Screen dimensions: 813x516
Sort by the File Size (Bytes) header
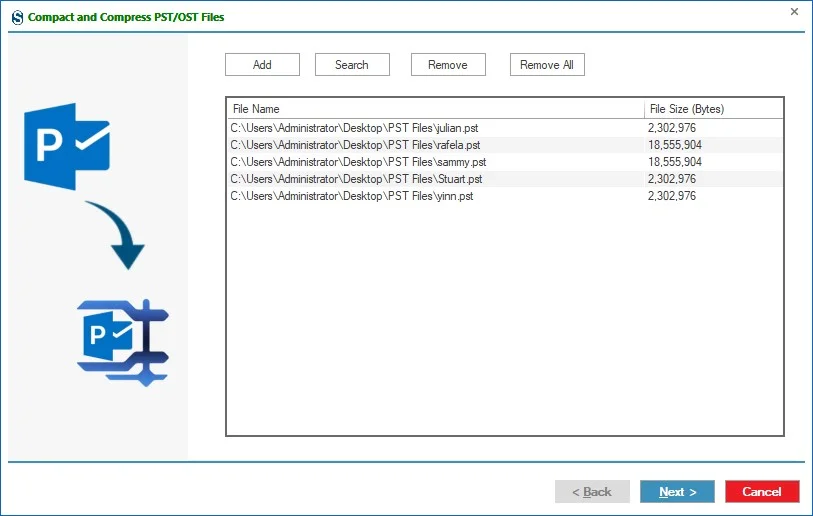(x=713, y=109)
